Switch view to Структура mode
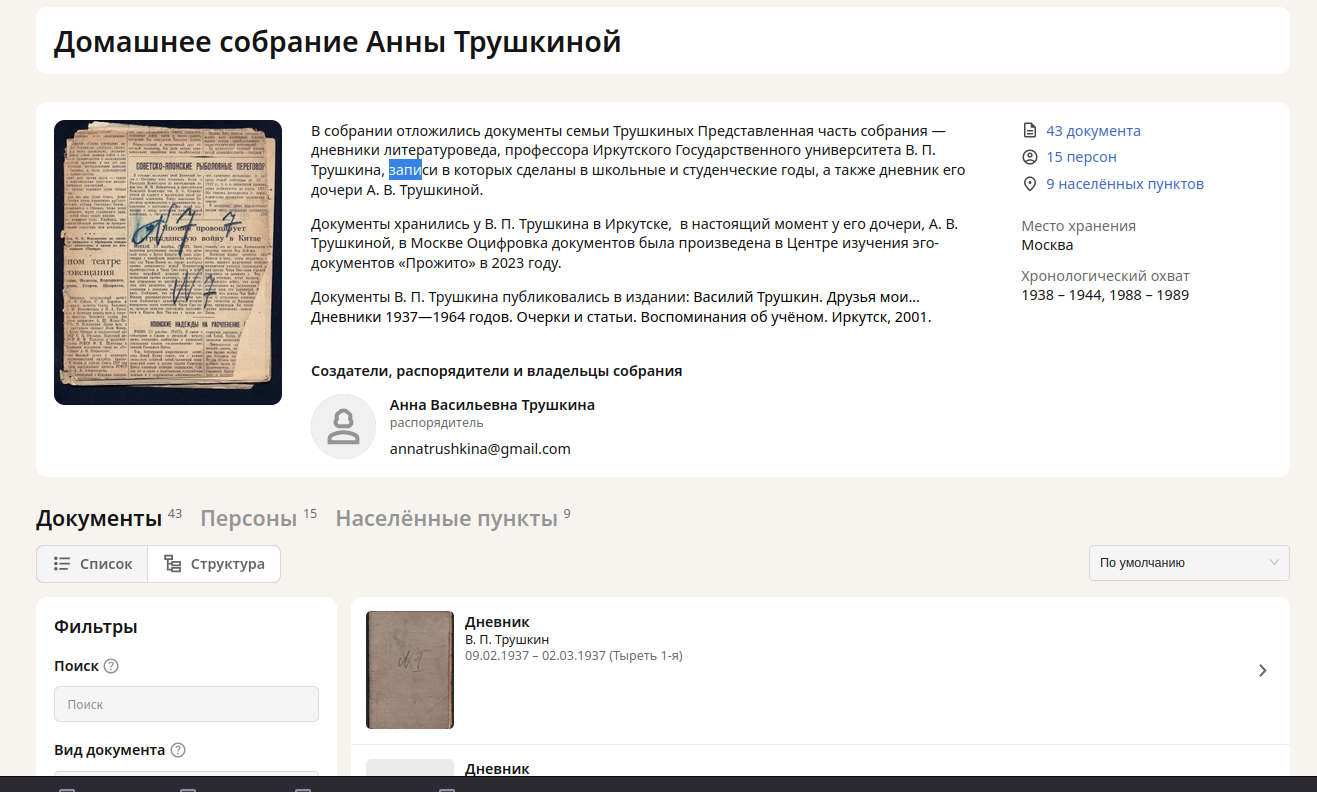This screenshot has height=792, width=1317. (x=215, y=564)
